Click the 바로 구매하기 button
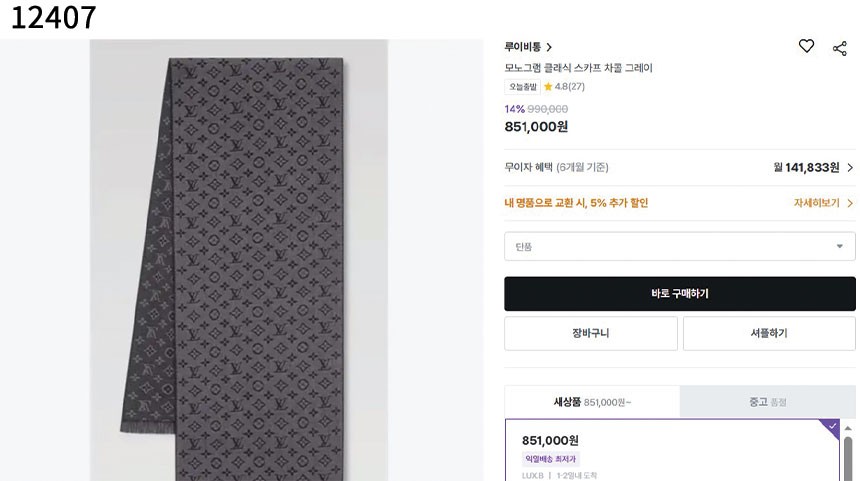Viewport: 860px width, 481px height. [679, 294]
